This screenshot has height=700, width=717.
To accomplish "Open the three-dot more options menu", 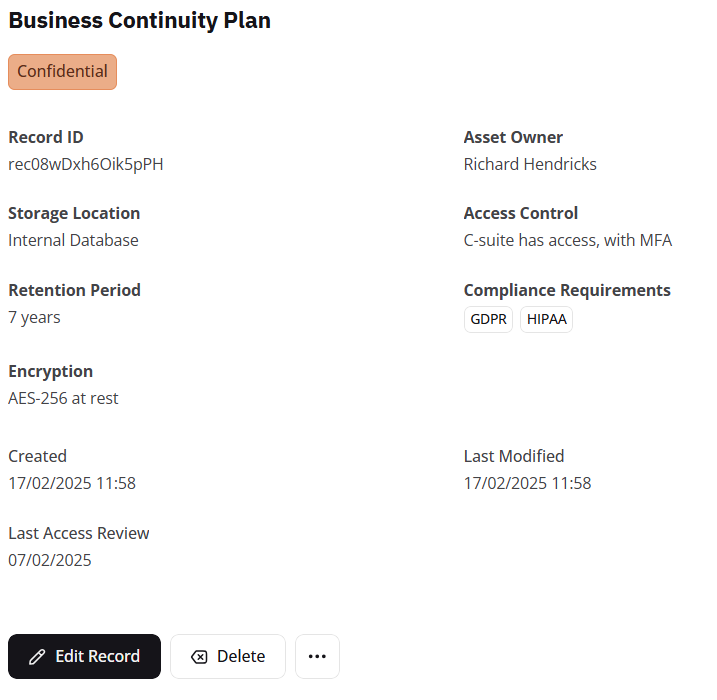I will [317, 657].
